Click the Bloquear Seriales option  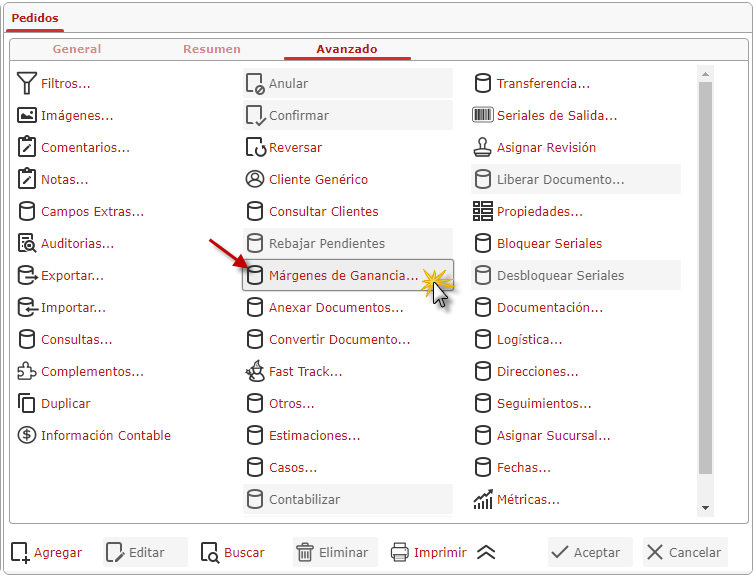576,243
